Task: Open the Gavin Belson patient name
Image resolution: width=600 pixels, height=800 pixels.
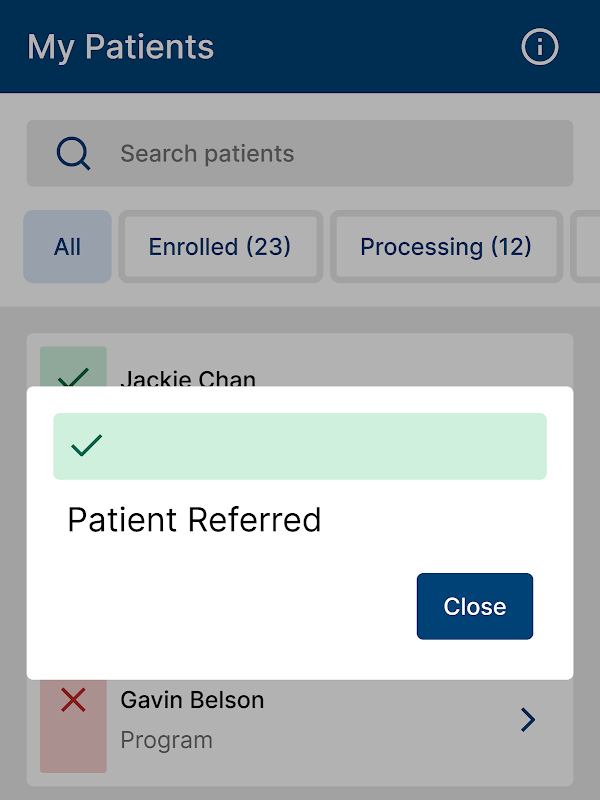Action: point(192,700)
